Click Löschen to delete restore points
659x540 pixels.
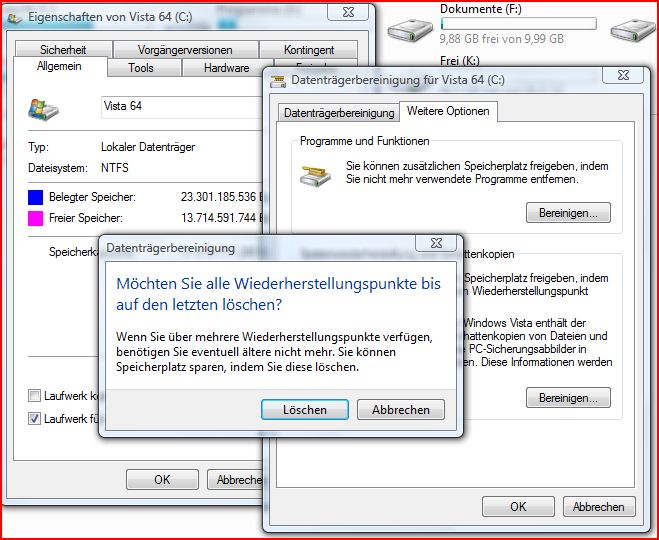coord(305,409)
